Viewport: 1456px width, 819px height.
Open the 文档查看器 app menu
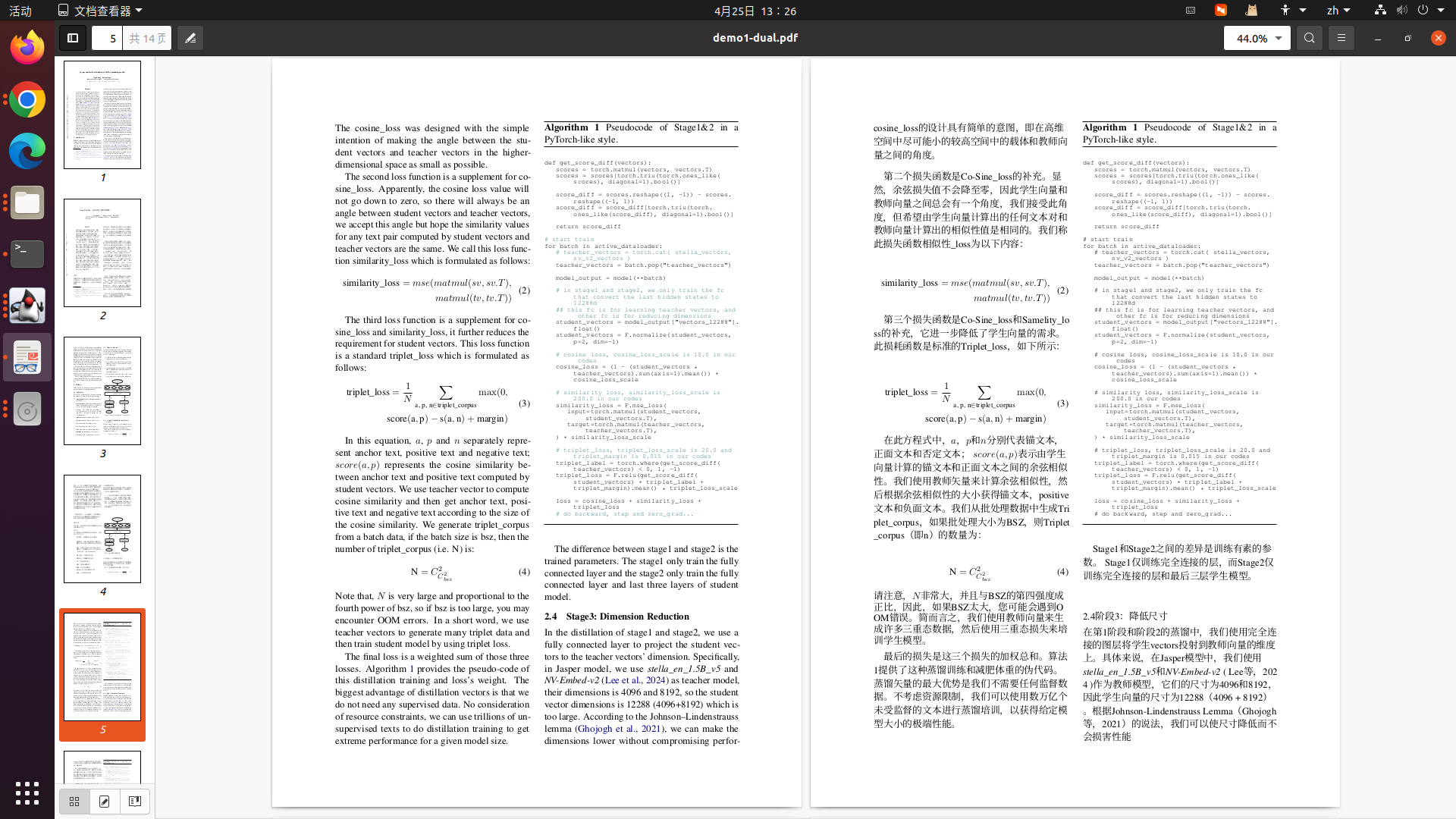coord(100,11)
